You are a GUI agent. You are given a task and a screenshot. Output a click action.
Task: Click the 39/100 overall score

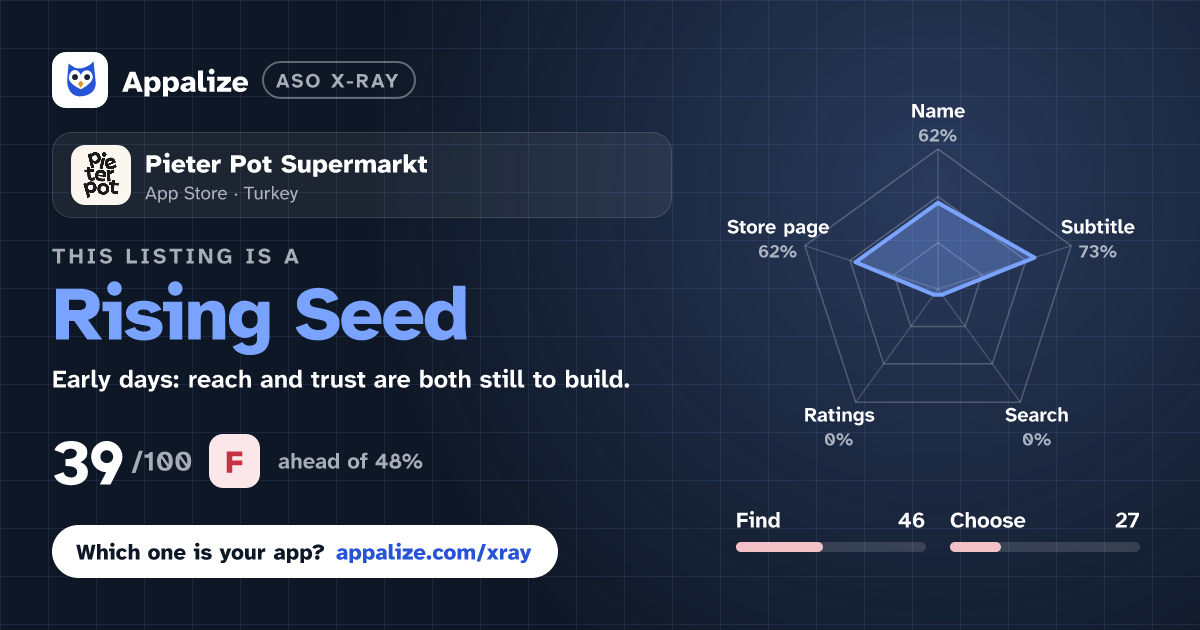122,462
